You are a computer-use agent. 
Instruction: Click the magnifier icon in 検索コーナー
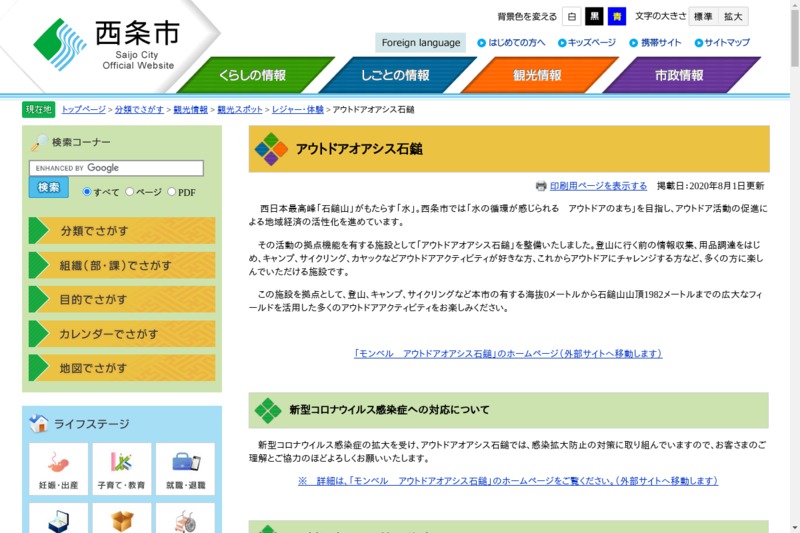[40, 143]
